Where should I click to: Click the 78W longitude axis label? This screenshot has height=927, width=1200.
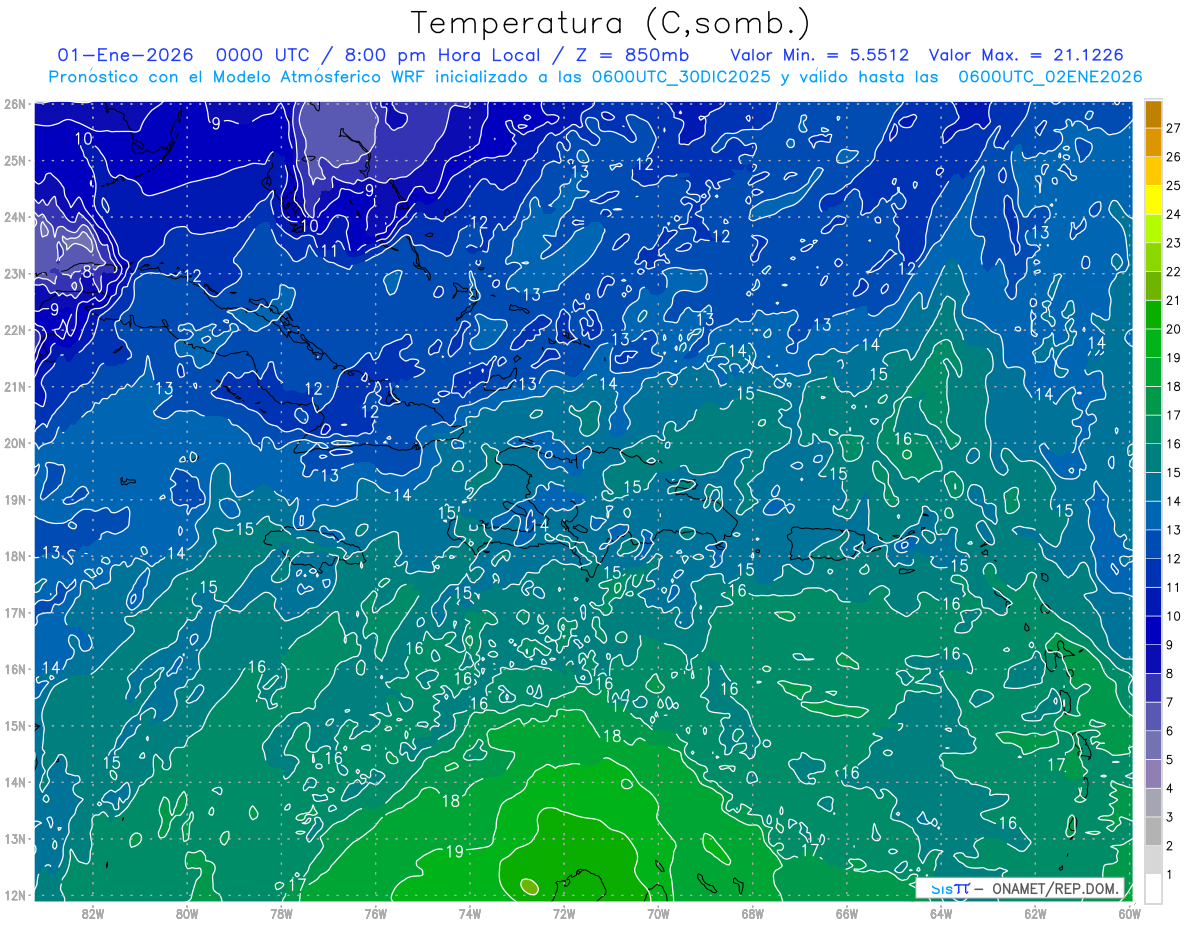(x=281, y=913)
